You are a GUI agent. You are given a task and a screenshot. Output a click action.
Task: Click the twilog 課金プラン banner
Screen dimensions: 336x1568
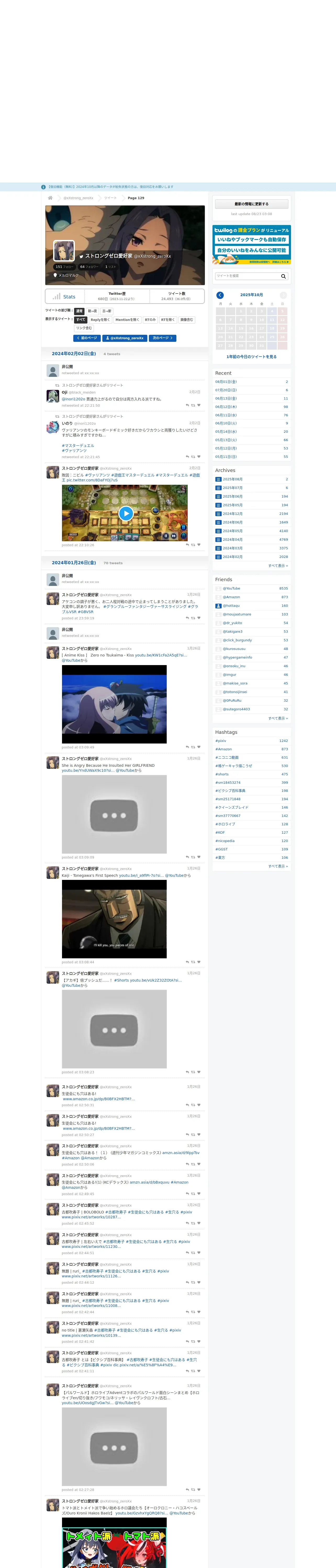pos(251,245)
